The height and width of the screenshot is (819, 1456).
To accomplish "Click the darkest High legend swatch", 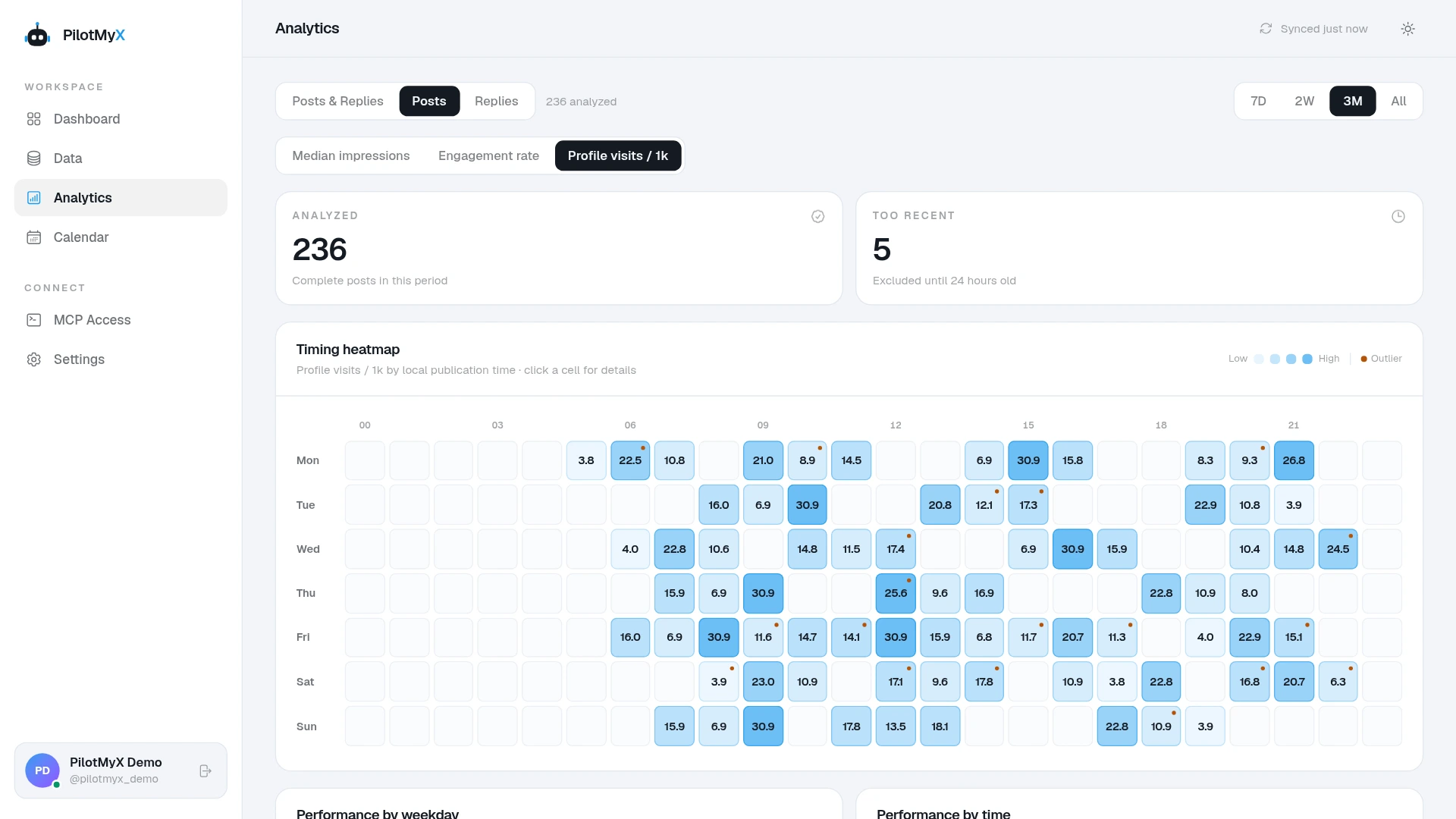I will tap(1307, 359).
